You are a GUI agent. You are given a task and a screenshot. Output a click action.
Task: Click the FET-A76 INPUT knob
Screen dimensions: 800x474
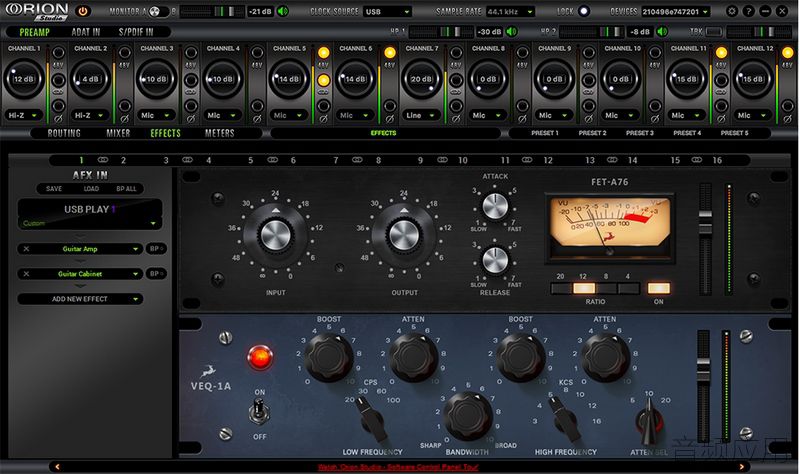(276, 235)
